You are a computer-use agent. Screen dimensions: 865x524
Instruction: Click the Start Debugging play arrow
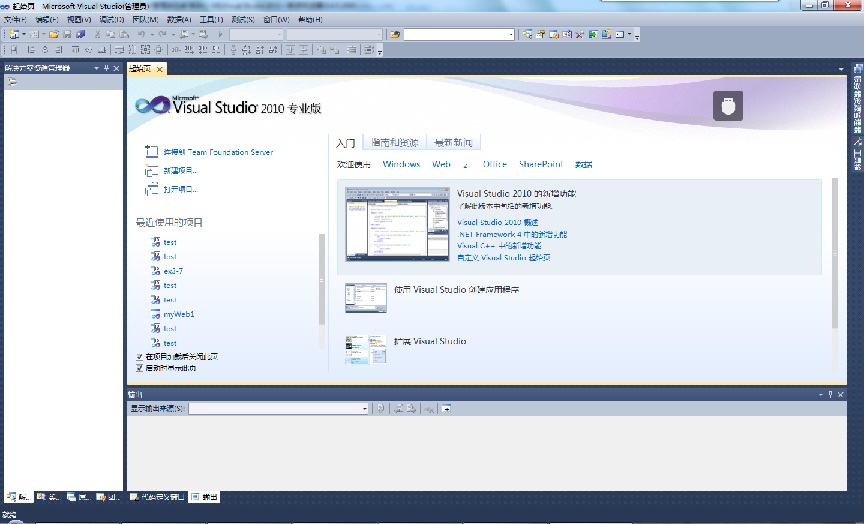[220, 34]
